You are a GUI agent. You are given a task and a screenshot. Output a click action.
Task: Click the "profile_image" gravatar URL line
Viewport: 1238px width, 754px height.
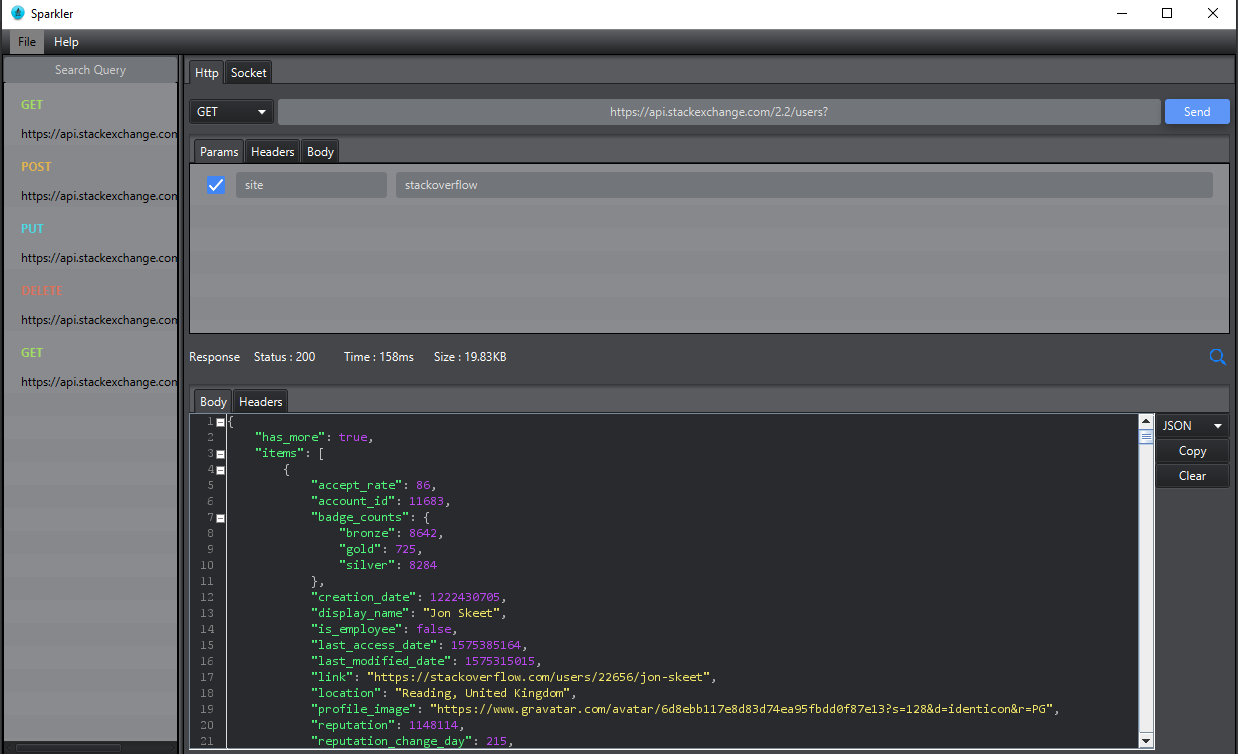click(685, 709)
